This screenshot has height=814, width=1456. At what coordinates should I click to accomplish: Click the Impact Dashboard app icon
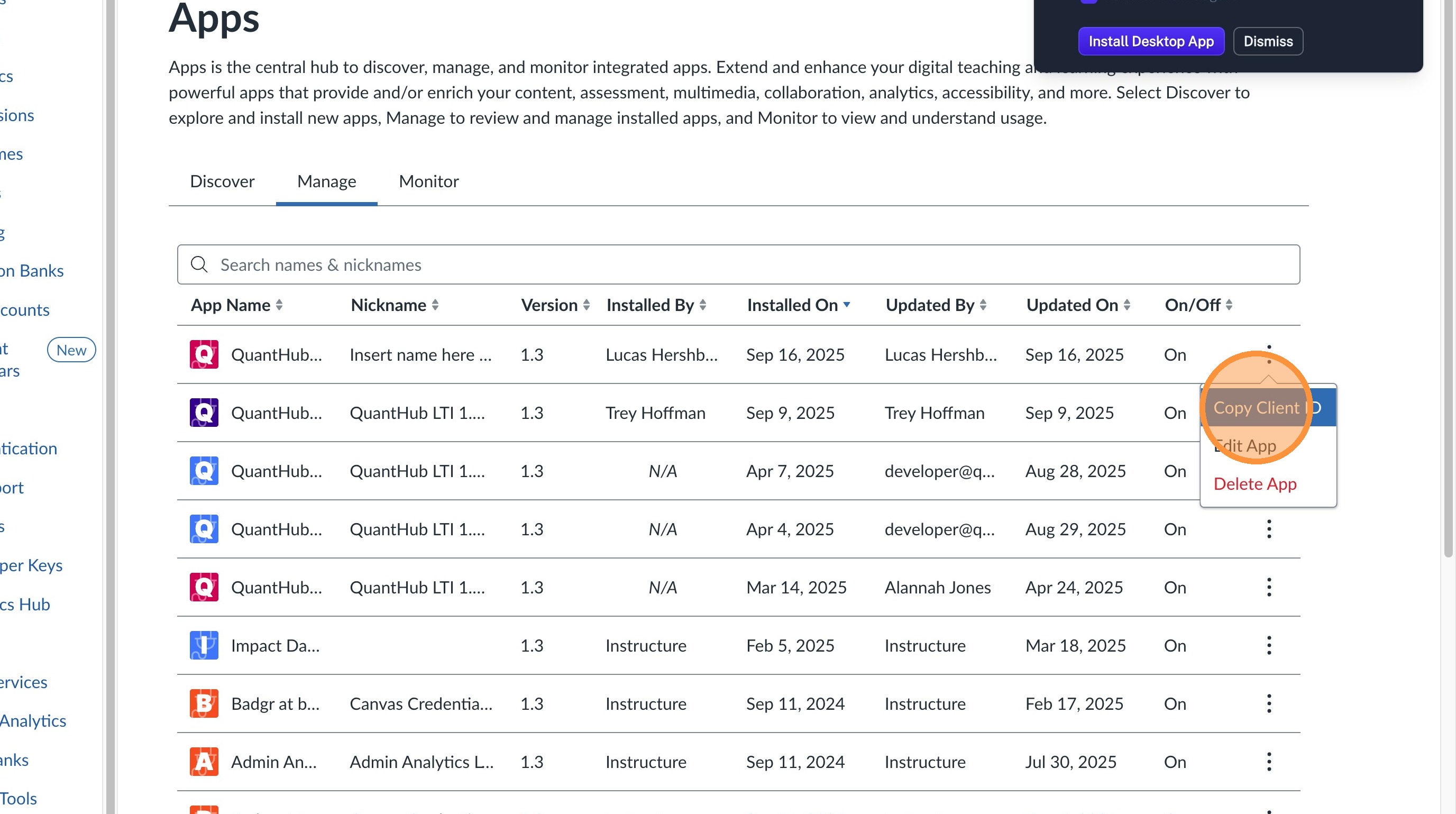204,645
